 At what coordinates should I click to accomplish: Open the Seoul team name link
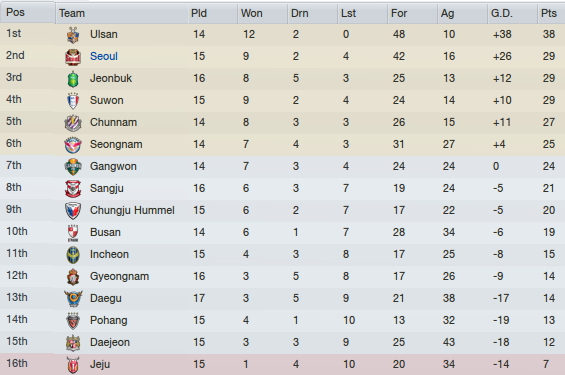(x=104, y=56)
